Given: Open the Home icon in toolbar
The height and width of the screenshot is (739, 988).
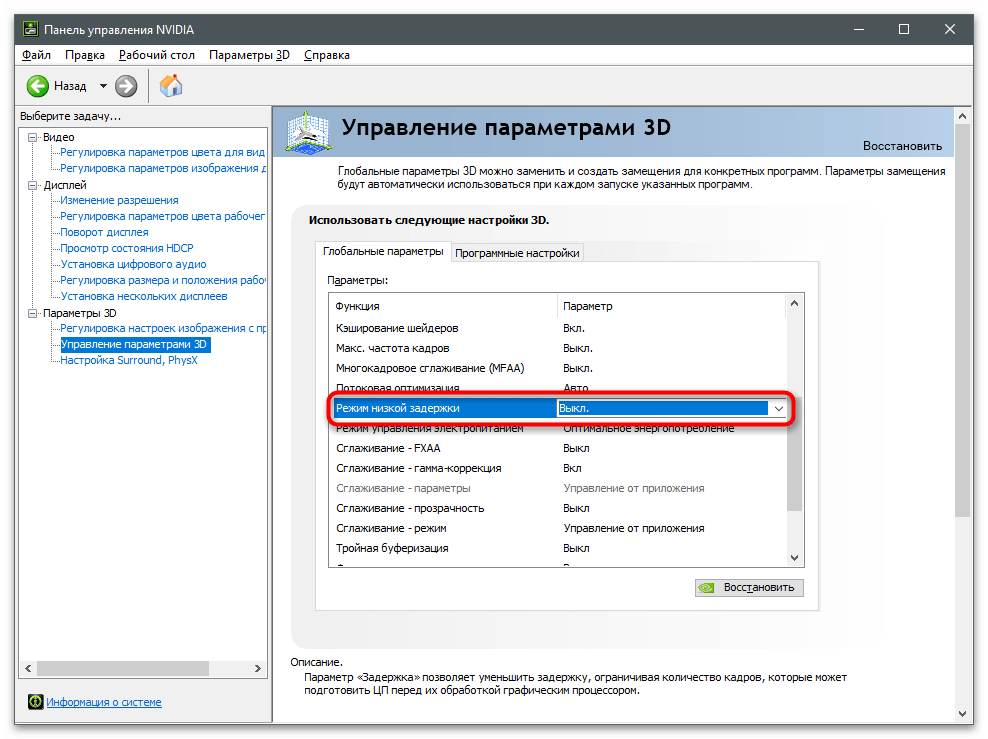Looking at the screenshot, I should [171, 86].
